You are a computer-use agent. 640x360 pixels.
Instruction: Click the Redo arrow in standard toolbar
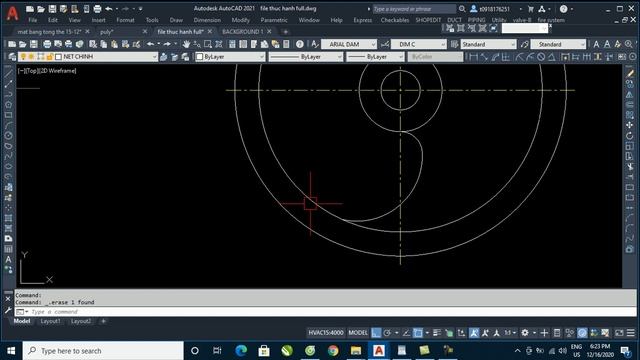pos(167,44)
